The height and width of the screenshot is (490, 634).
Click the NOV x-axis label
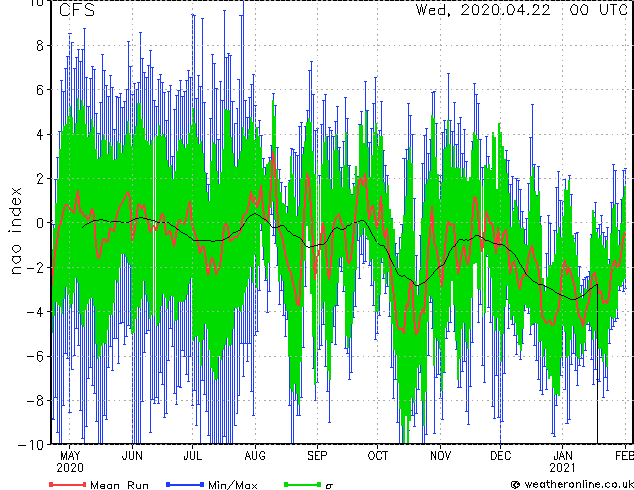click(x=440, y=456)
